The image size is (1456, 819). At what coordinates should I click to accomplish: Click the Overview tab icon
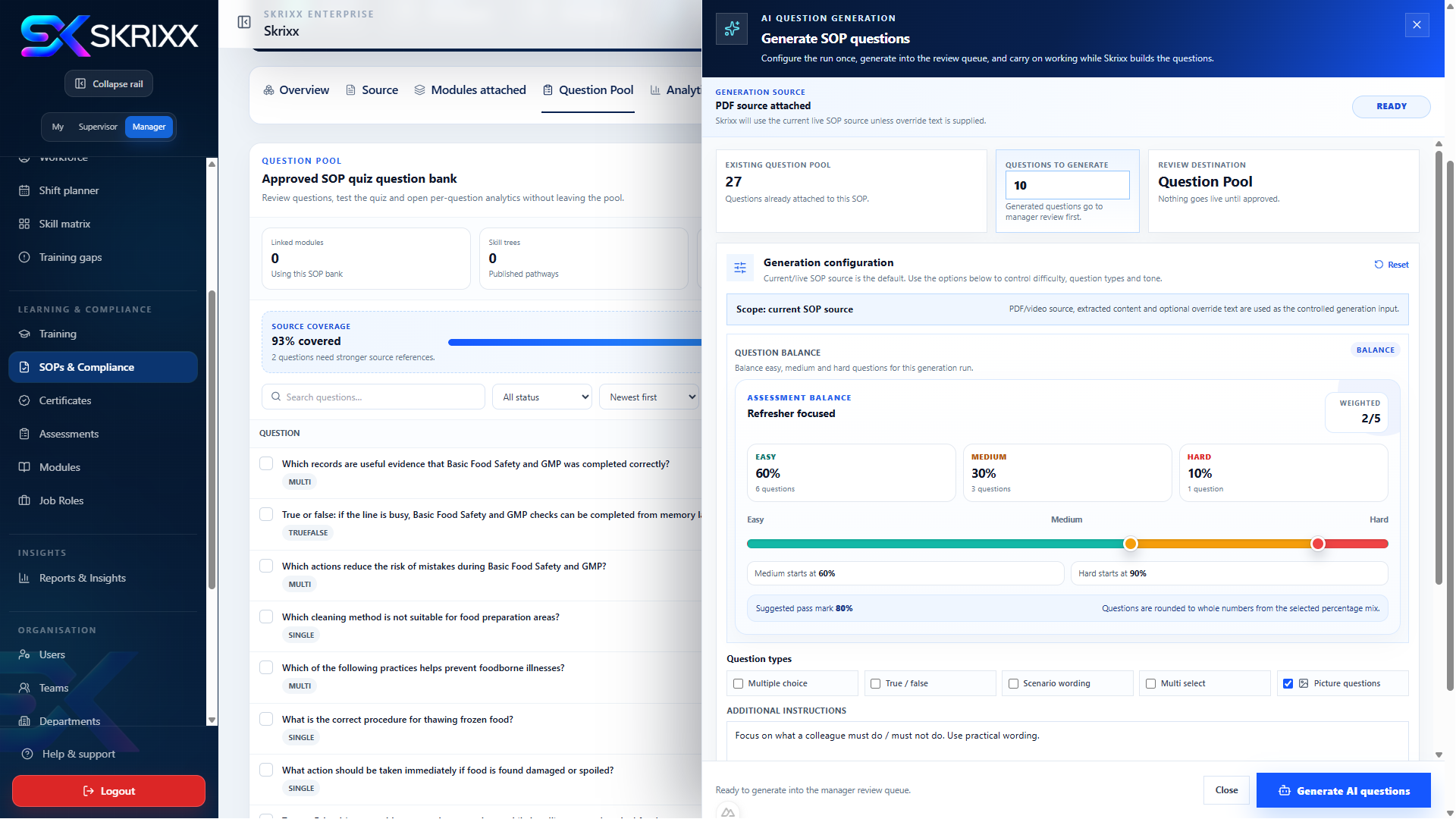[268, 90]
